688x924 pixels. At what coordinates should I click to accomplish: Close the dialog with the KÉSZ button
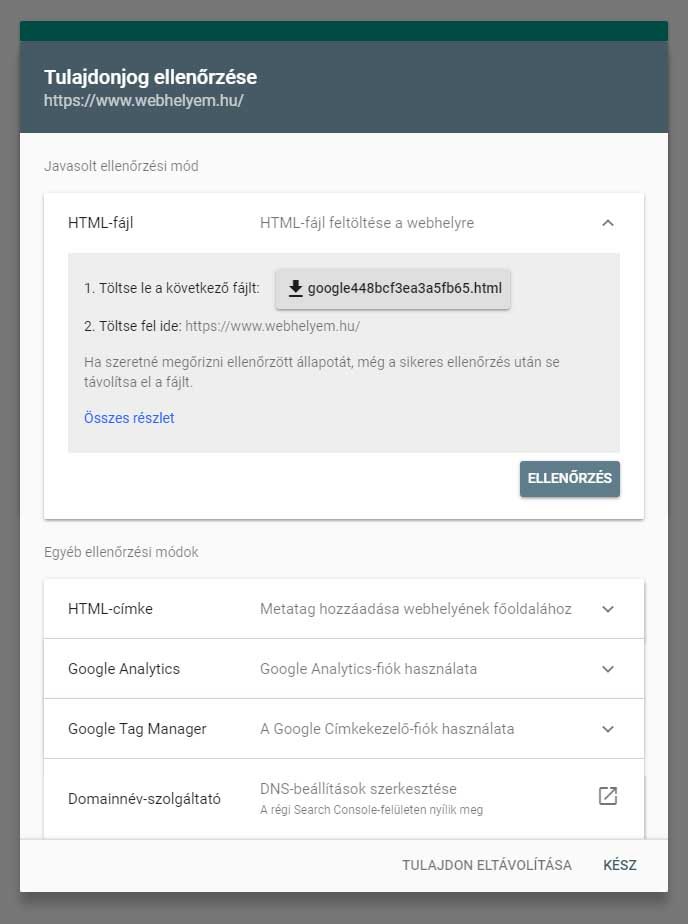click(x=620, y=865)
